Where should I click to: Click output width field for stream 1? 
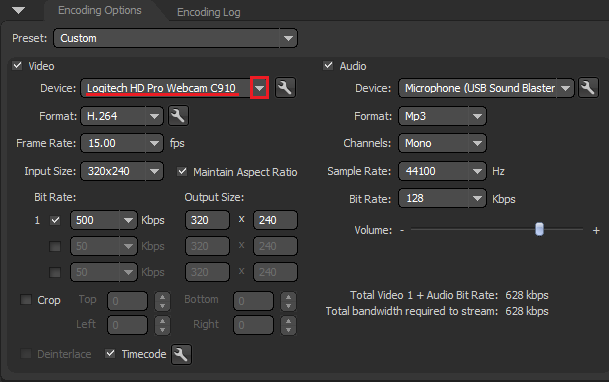point(207,220)
